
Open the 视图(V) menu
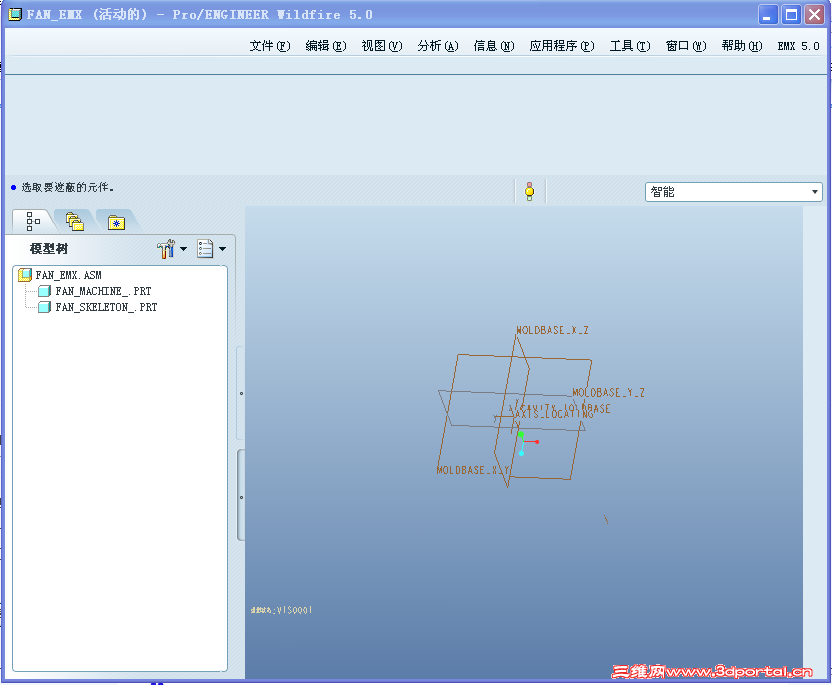pyautogui.click(x=382, y=46)
